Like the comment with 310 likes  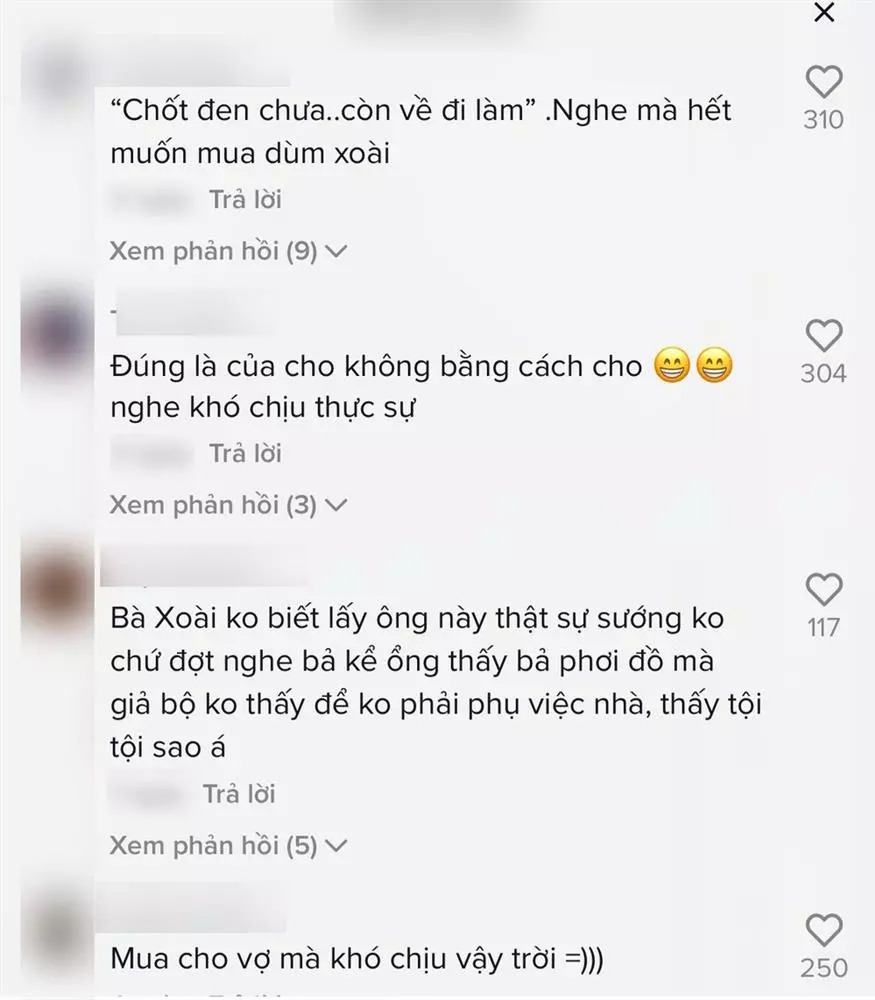[x=824, y=82]
